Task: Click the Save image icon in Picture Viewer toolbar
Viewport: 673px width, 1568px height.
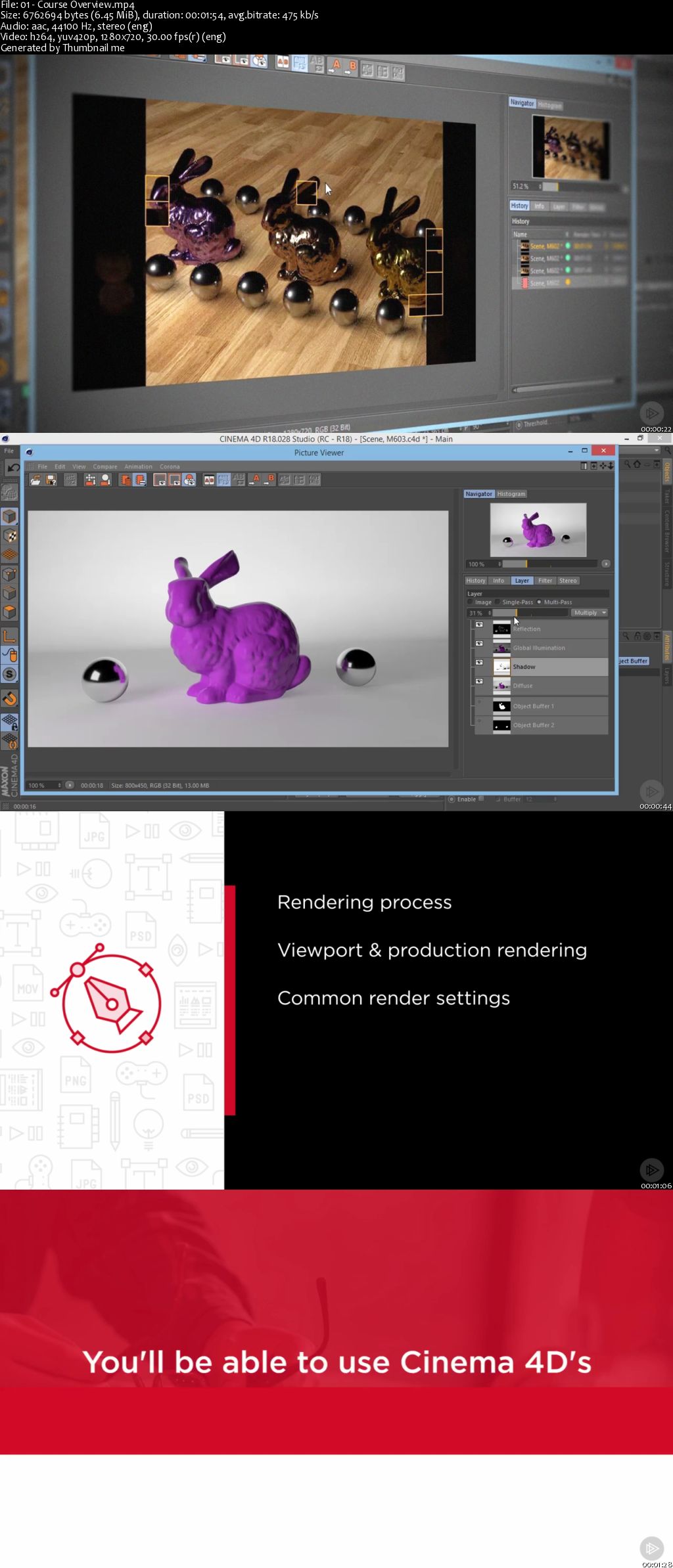Action: tap(51, 480)
